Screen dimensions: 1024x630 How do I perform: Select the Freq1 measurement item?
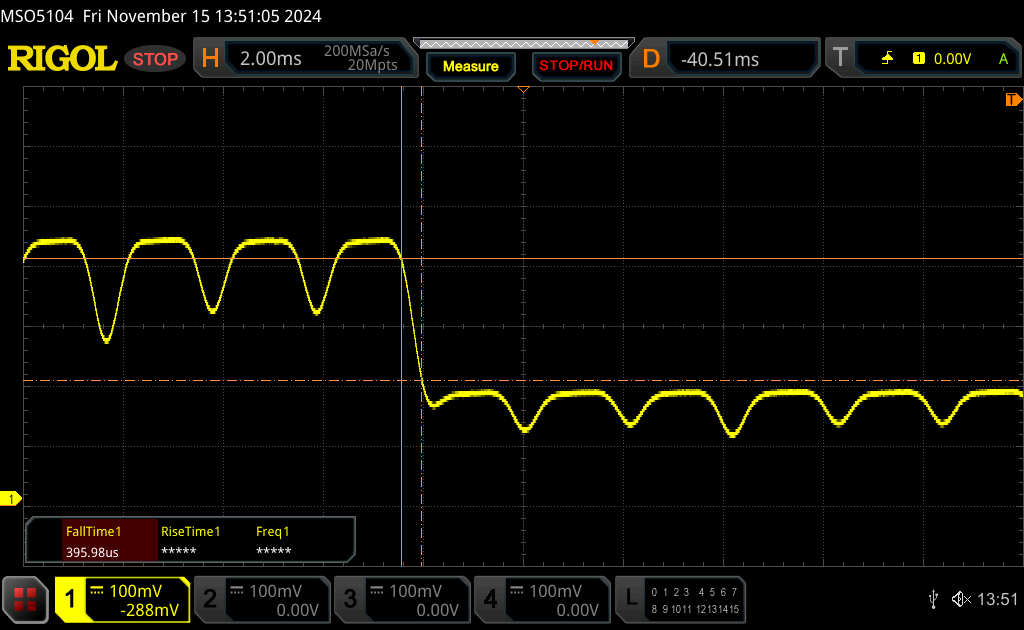coord(273,541)
